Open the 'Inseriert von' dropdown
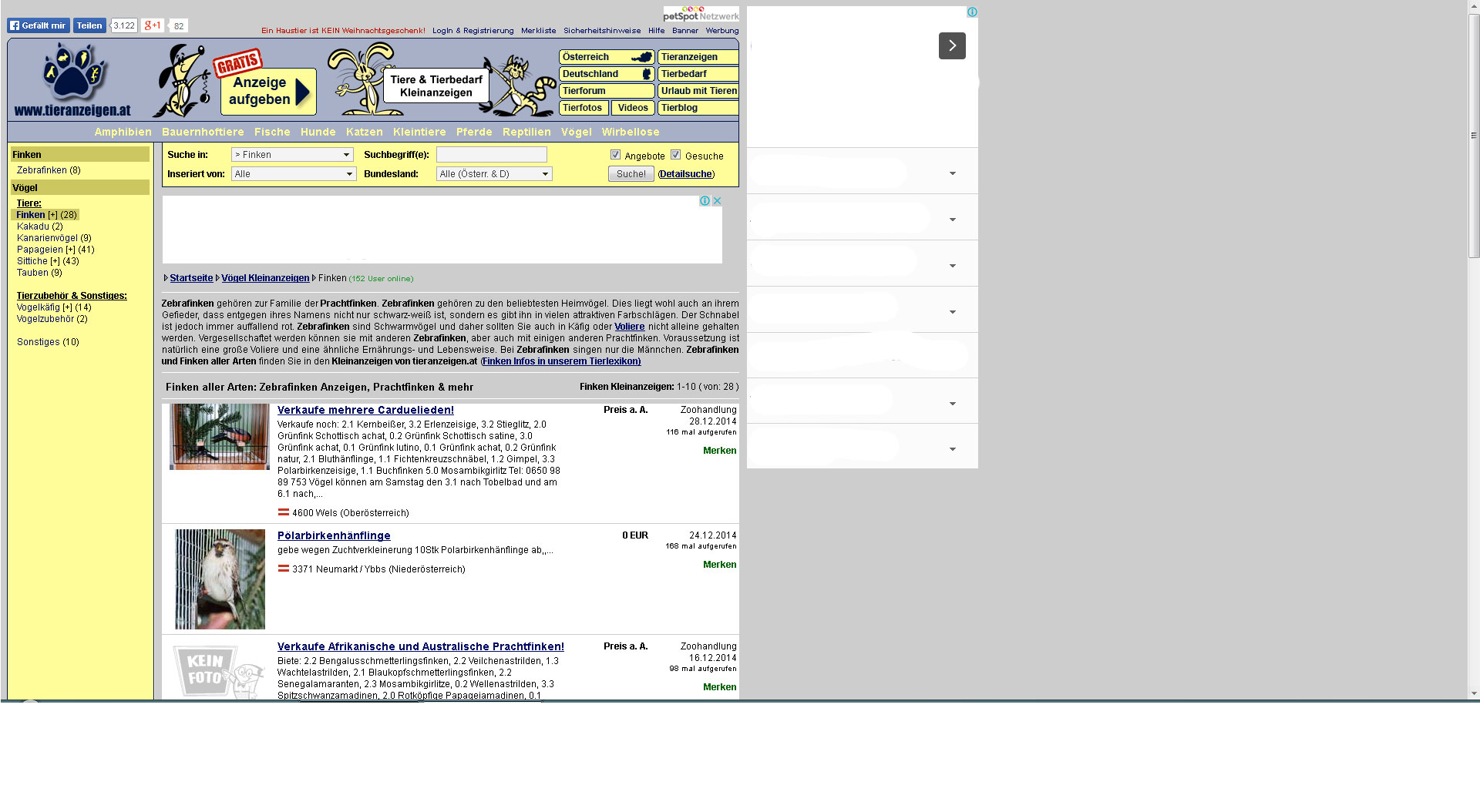1480x812 pixels. click(x=294, y=174)
